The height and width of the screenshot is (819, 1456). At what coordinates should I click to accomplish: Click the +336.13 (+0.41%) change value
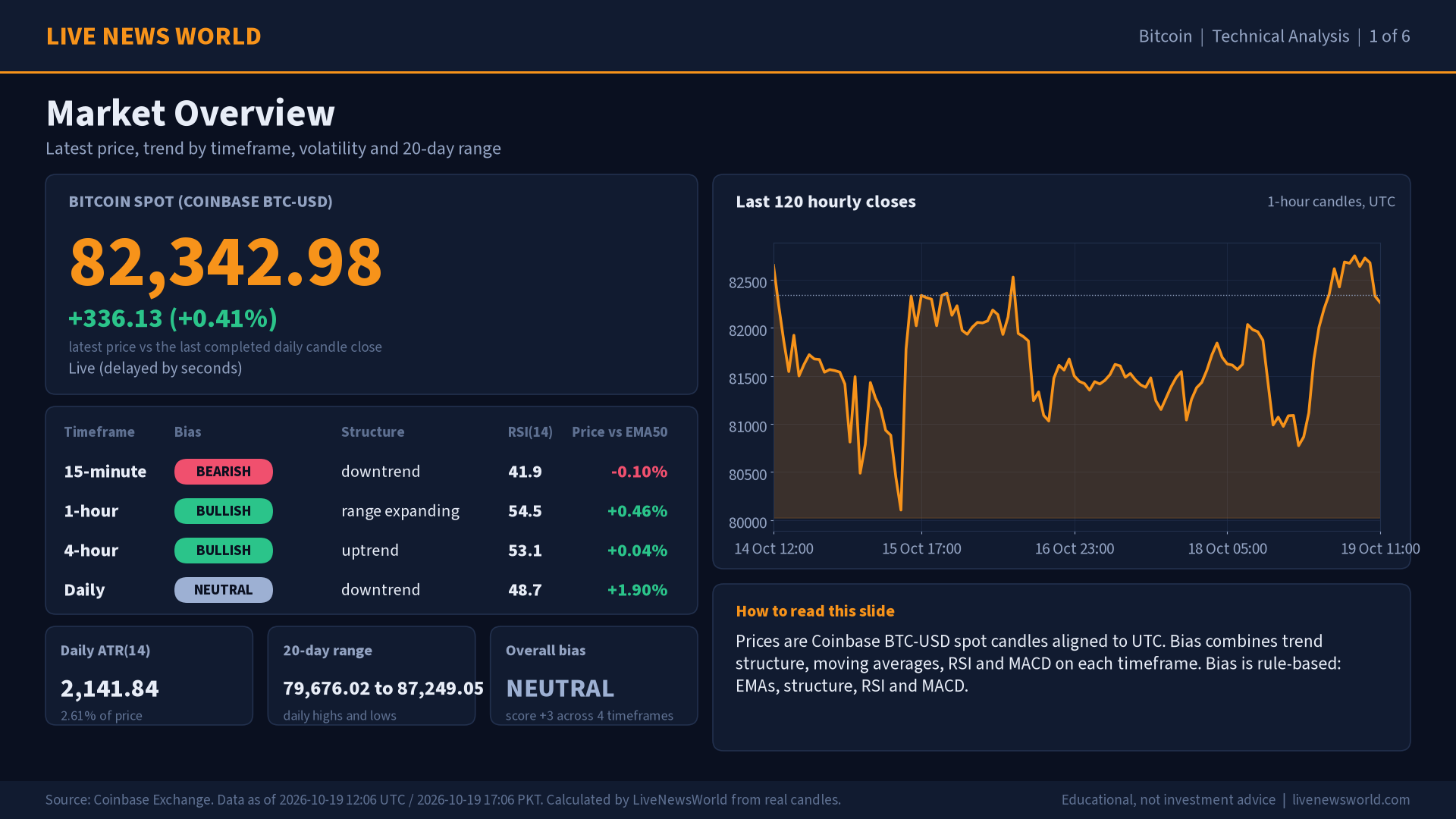173,318
